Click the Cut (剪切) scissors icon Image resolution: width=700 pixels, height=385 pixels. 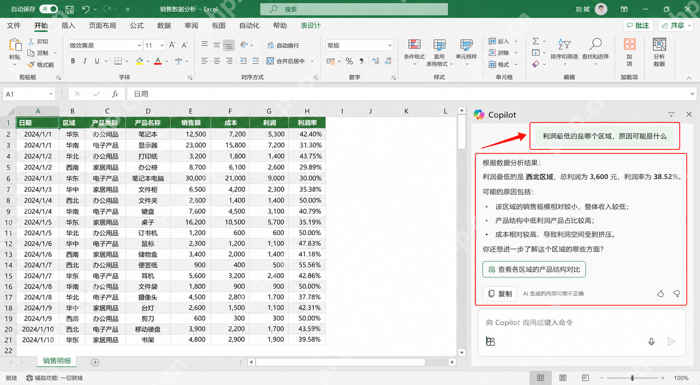[31, 42]
